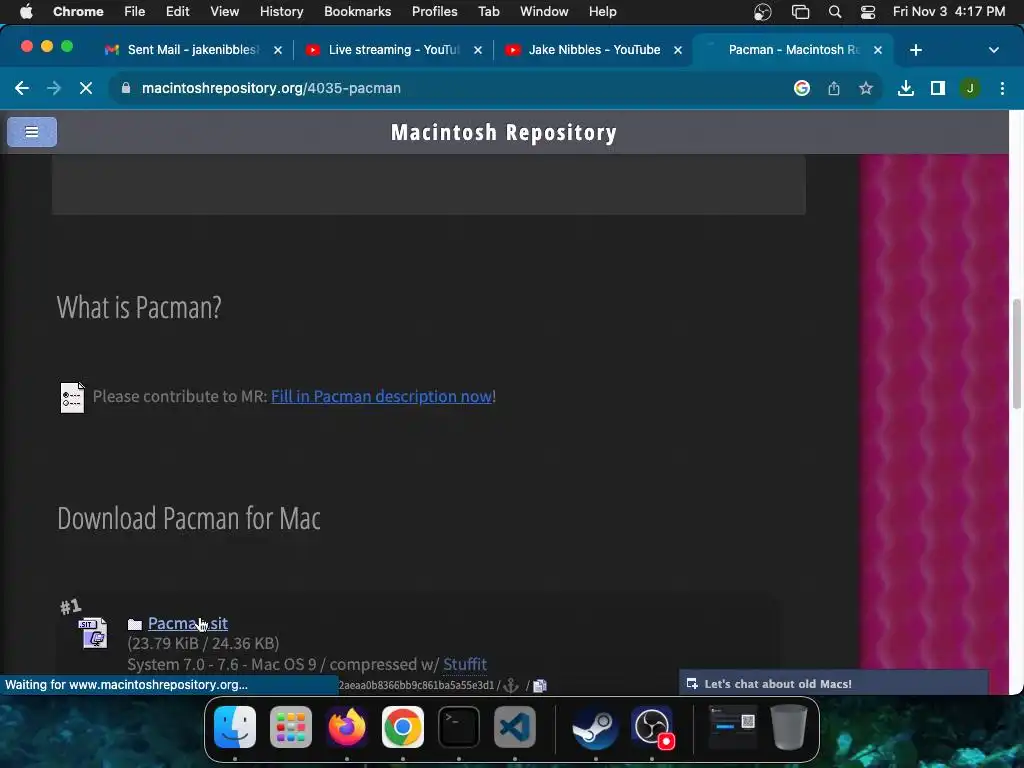
Task: Close the Jake Nibbles YouTube tab
Action: 677,50
